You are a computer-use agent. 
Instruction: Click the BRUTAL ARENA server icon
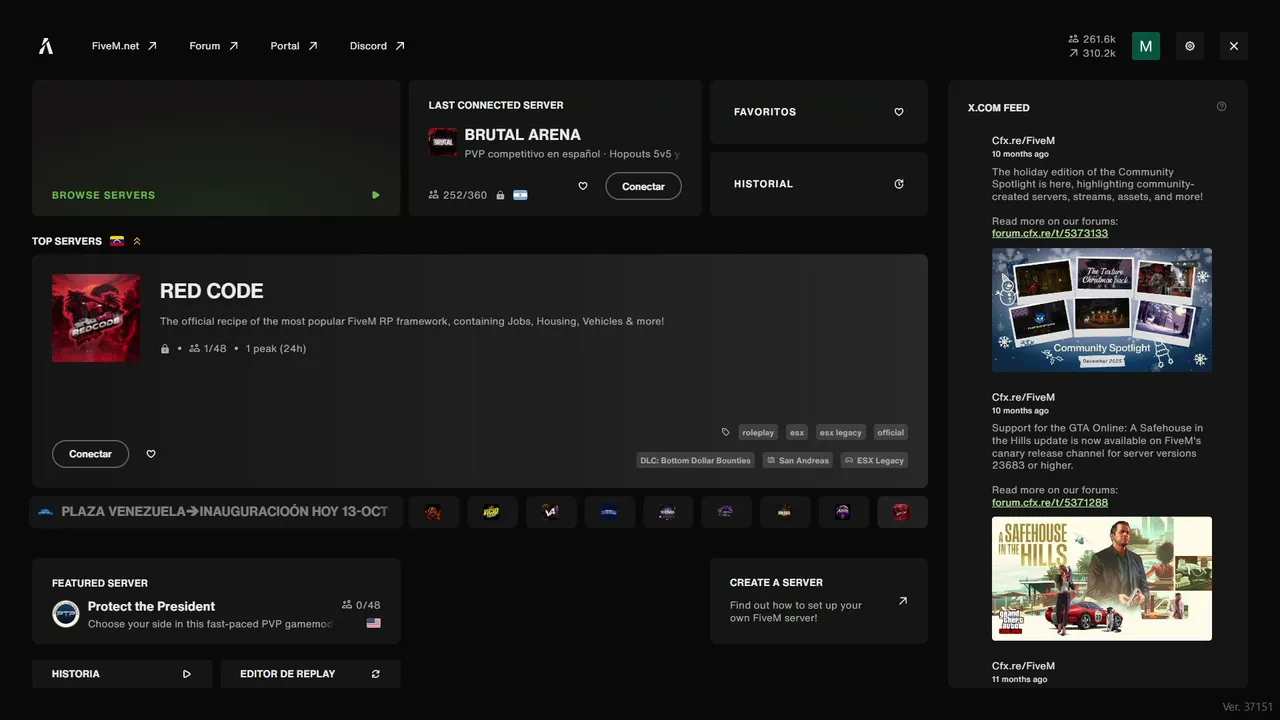point(443,142)
